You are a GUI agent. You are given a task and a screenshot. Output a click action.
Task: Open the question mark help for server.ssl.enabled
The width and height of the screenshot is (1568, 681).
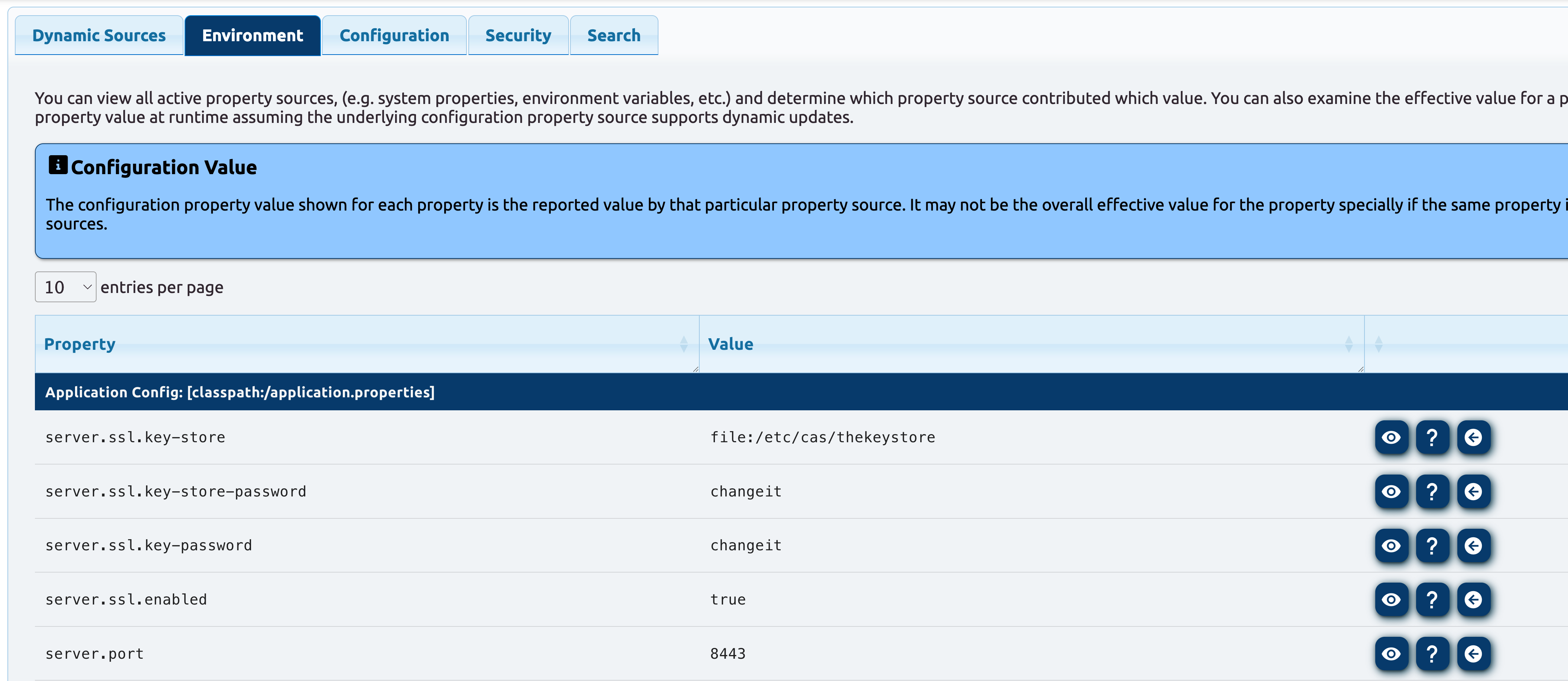pos(1432,599)
